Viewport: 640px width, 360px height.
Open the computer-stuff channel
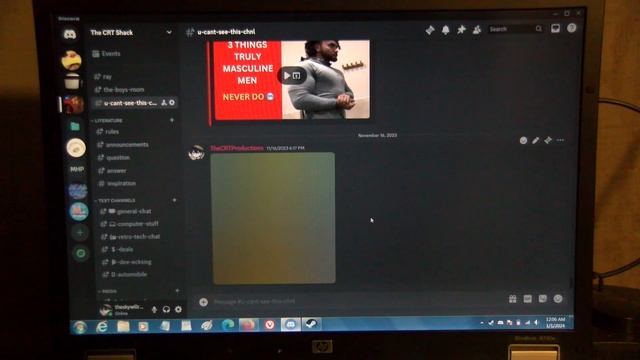click(130, 224)
